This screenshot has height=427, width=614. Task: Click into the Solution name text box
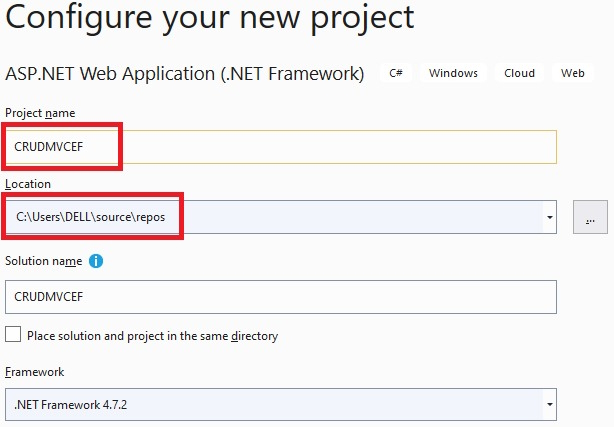(281, 297)
